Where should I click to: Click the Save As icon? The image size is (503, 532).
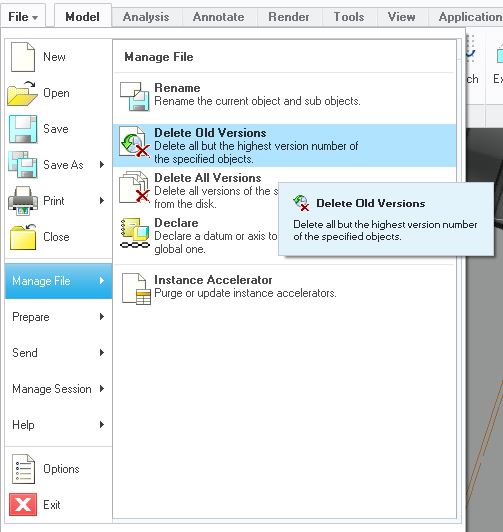(23, 165)
